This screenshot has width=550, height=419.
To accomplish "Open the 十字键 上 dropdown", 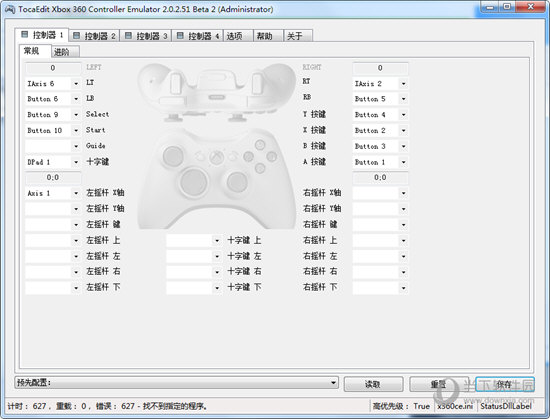I will pos(194,241).
